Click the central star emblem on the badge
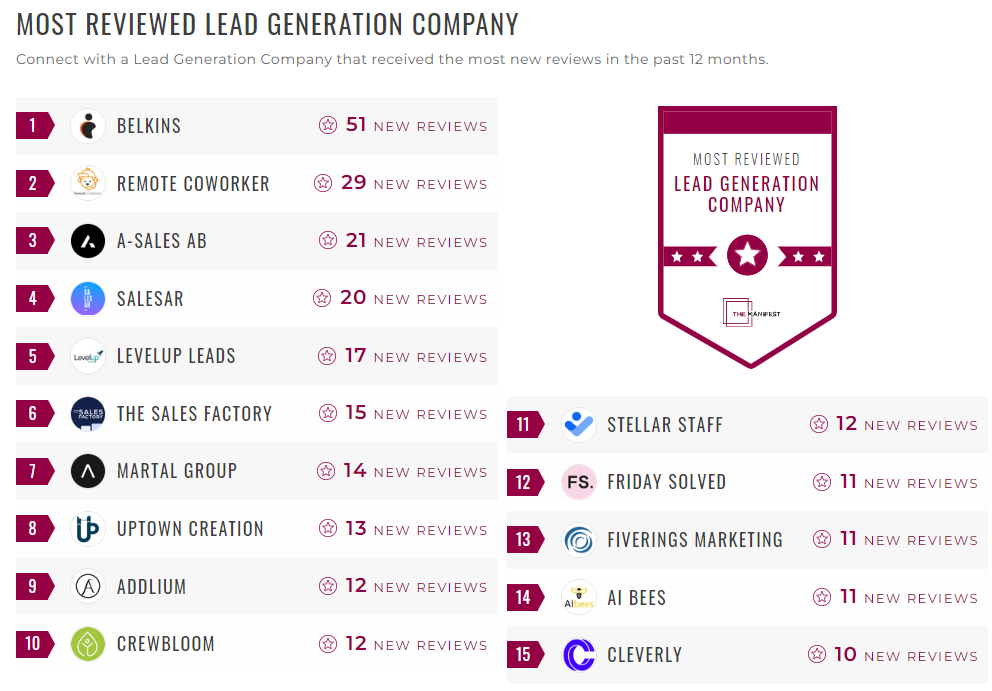 click(747, 255)
